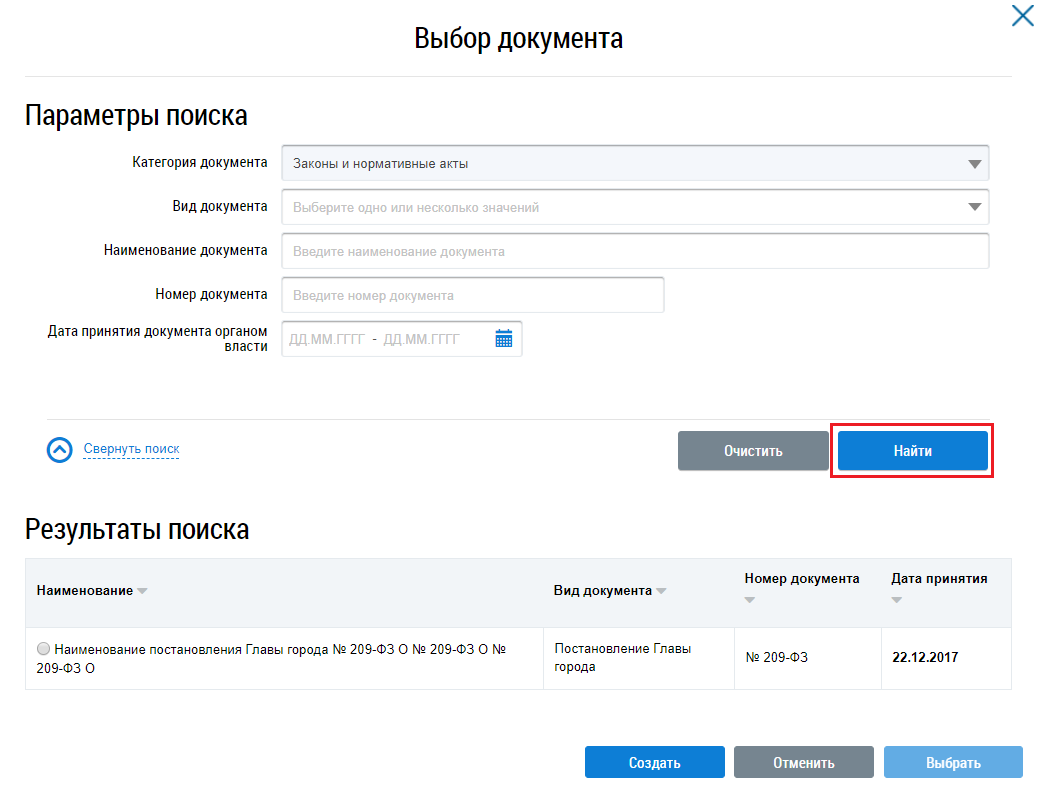Click the circular collapse search arrow icon
Viewport: 1042px width, 798px height.
click(60, 450)
